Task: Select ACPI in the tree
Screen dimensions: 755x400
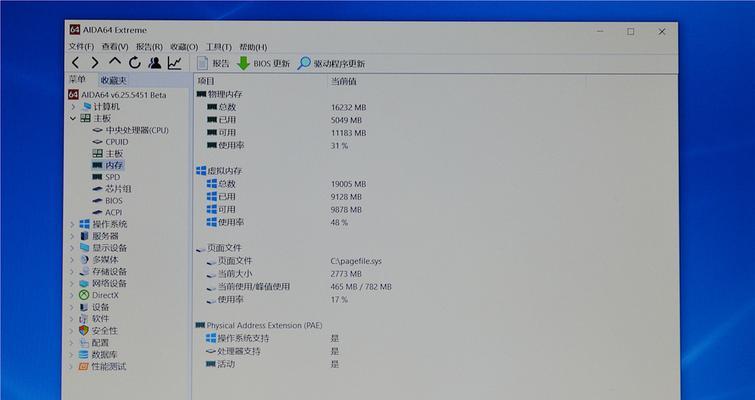Action: pos(107,212)
